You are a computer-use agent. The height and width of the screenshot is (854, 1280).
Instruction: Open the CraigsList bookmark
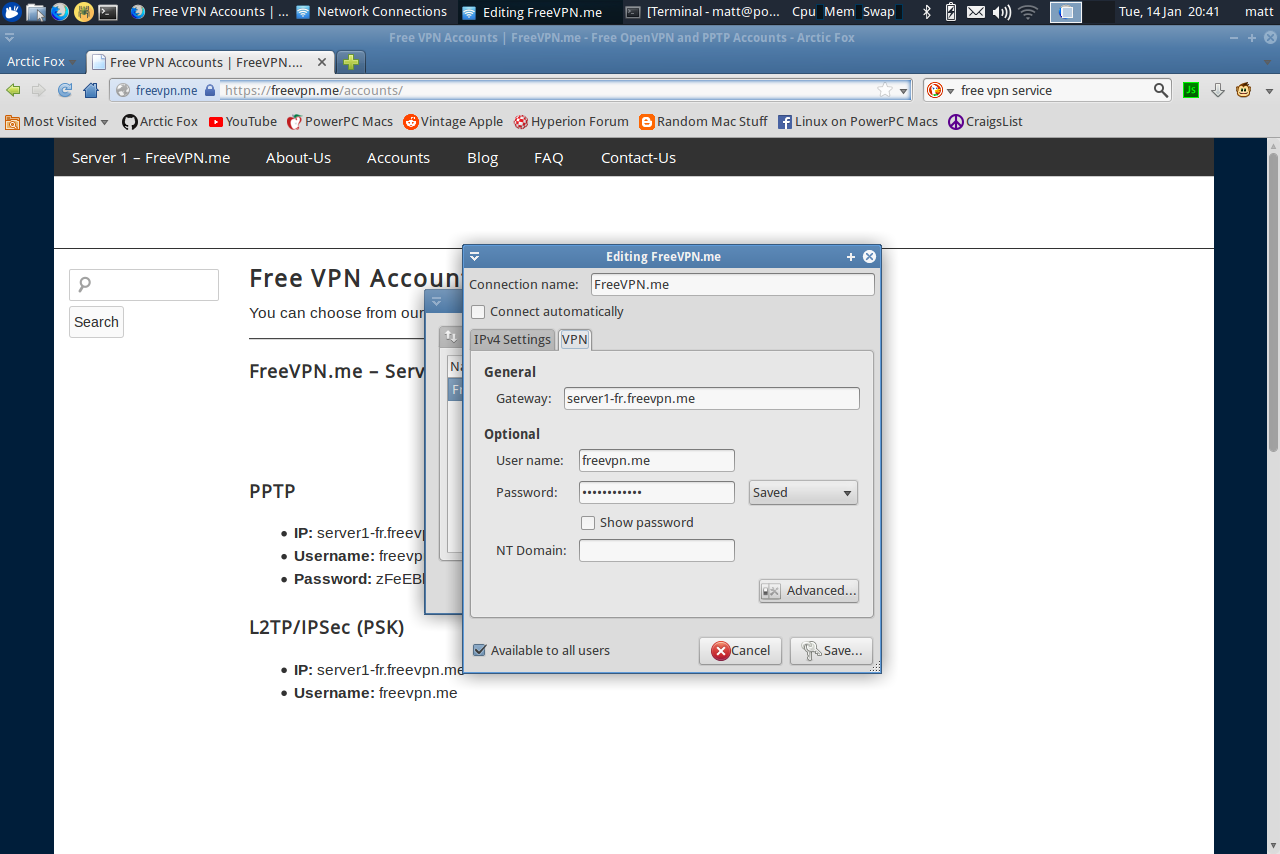985,121
